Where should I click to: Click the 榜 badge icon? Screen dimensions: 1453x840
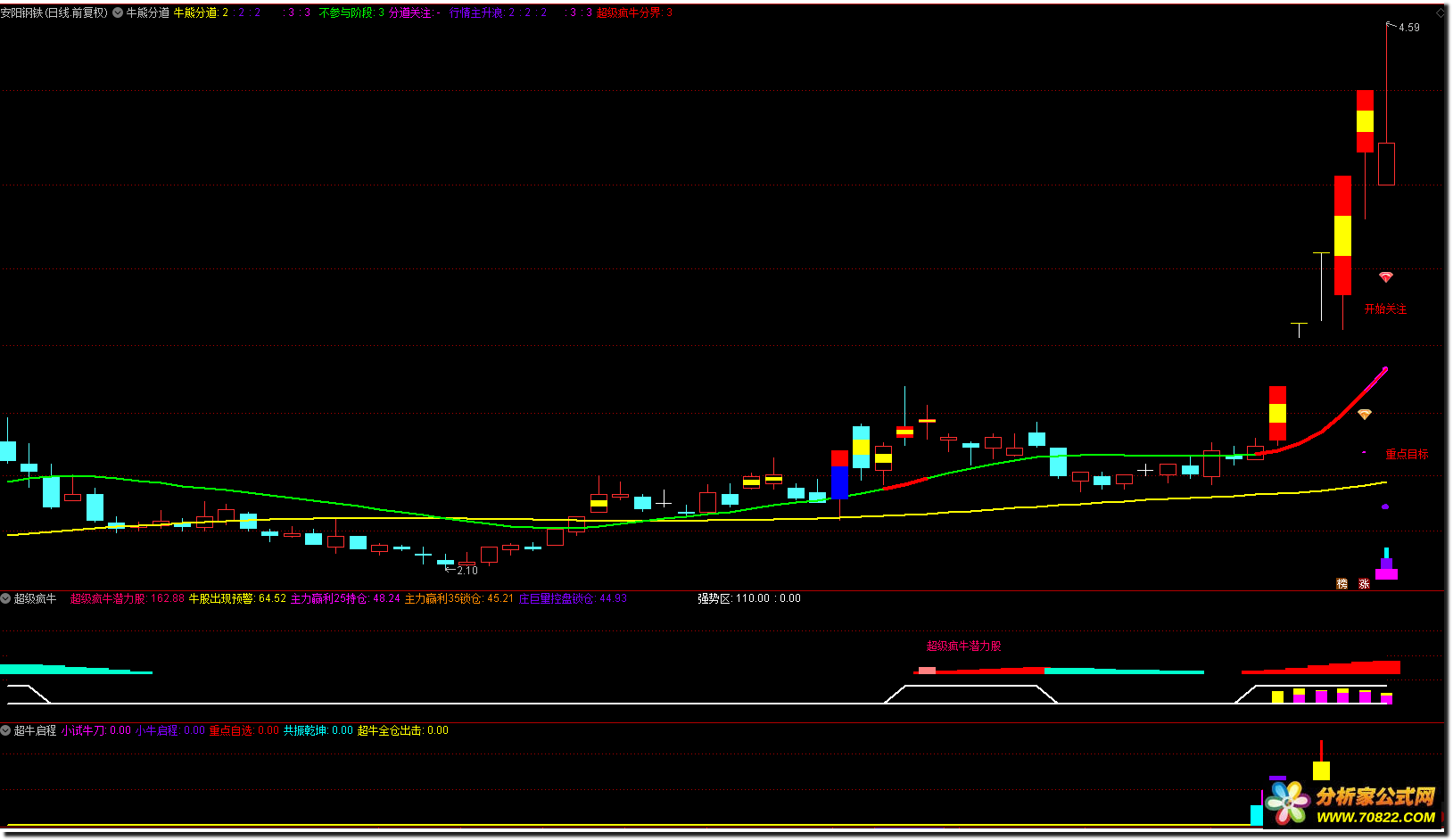(x=1342, y=583)
